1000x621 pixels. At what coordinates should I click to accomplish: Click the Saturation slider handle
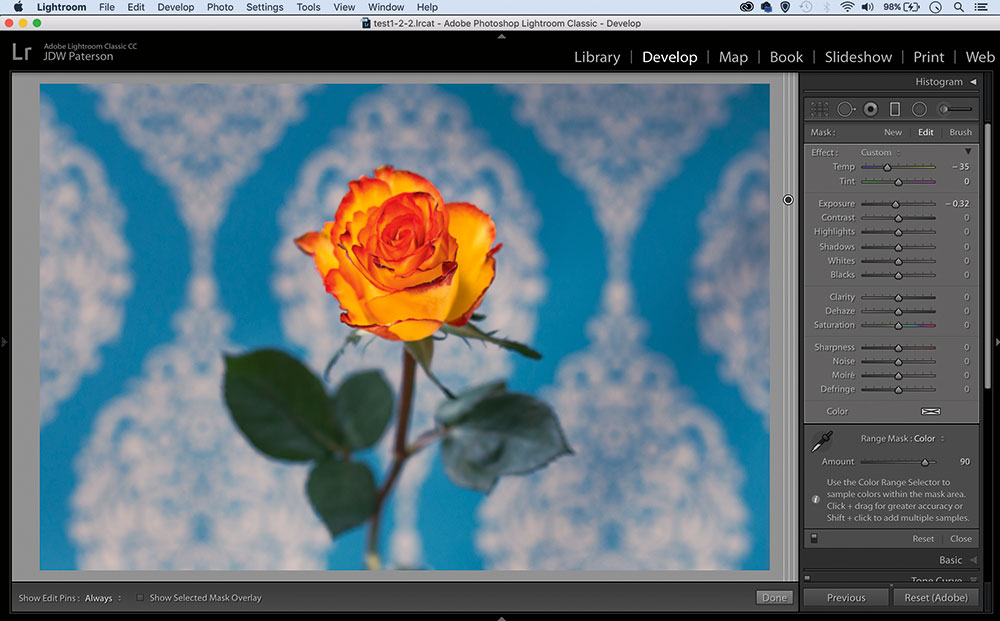pos(898,325)
